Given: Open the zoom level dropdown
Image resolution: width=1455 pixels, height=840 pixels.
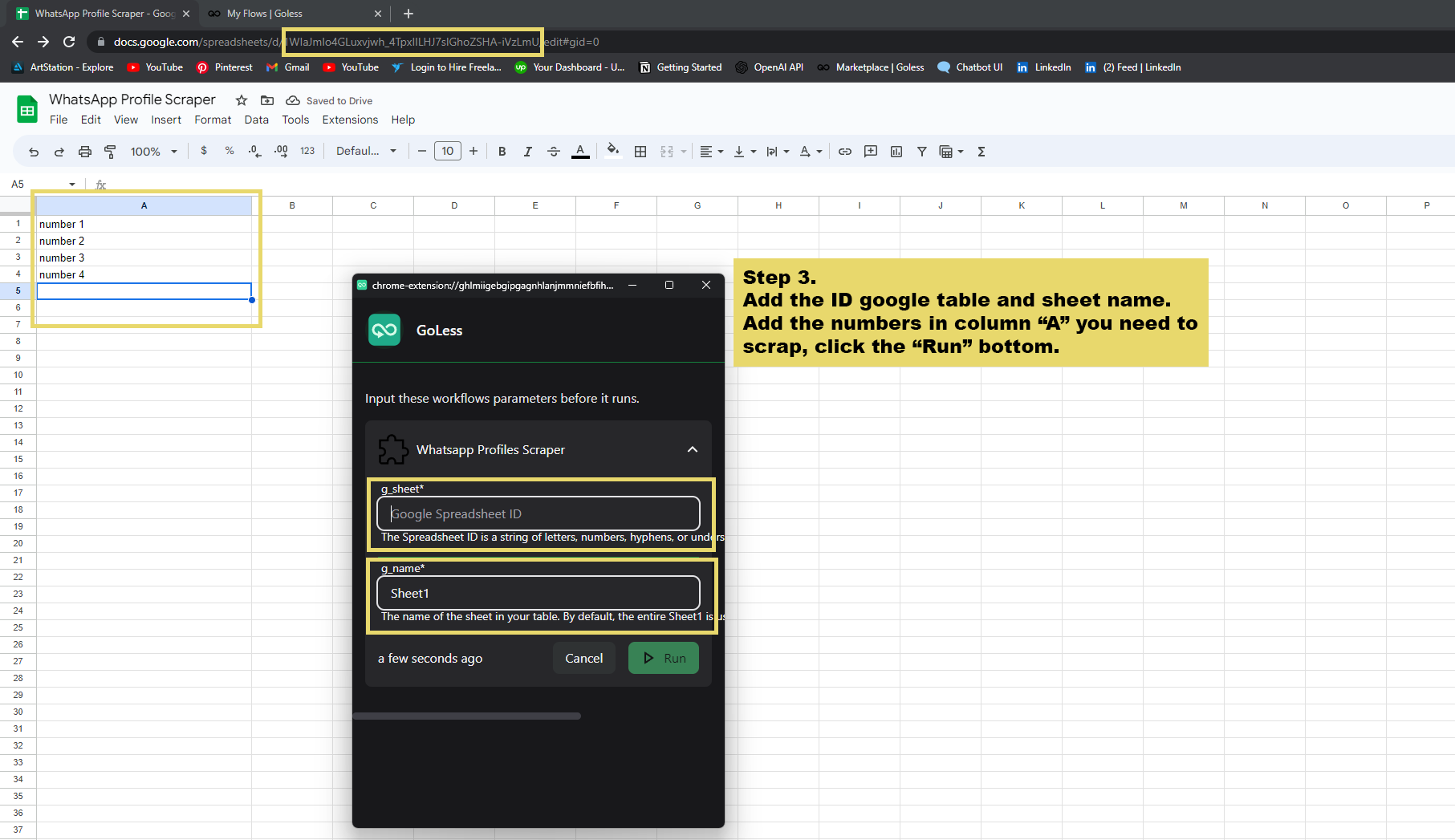Looking at the screenshot, I should 153,152.
